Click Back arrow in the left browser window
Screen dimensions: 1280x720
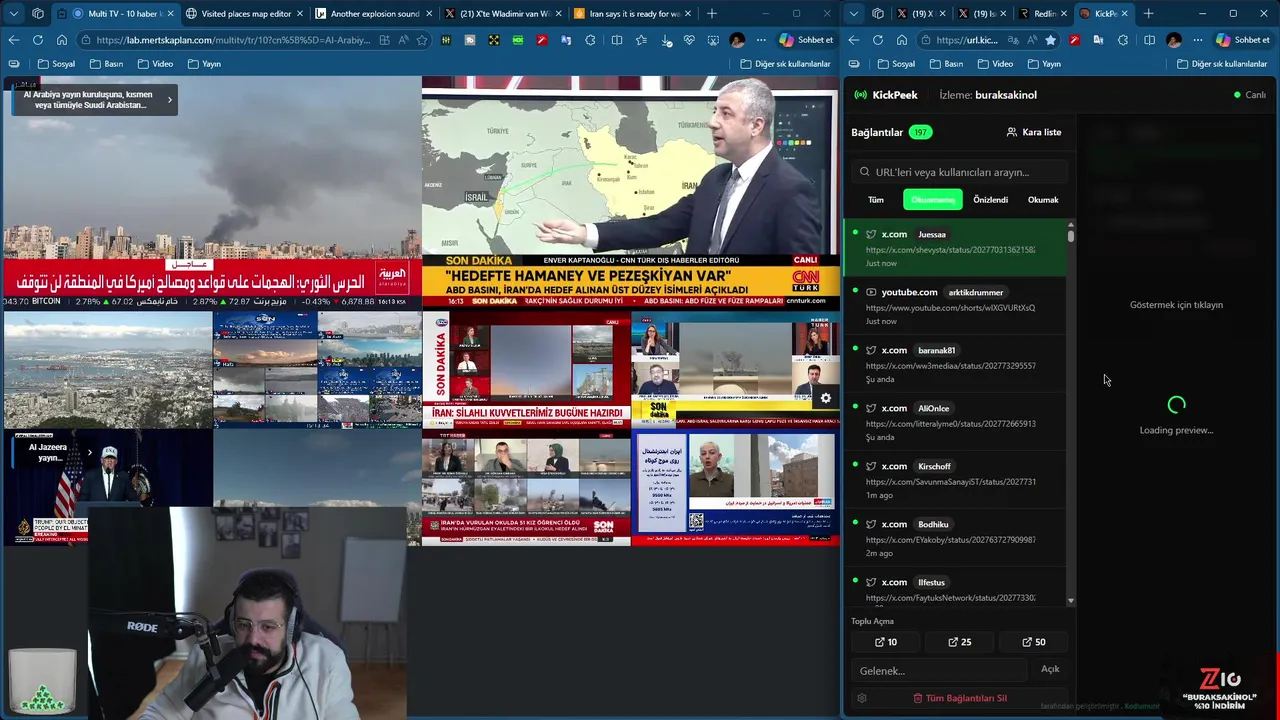[14, 40]
